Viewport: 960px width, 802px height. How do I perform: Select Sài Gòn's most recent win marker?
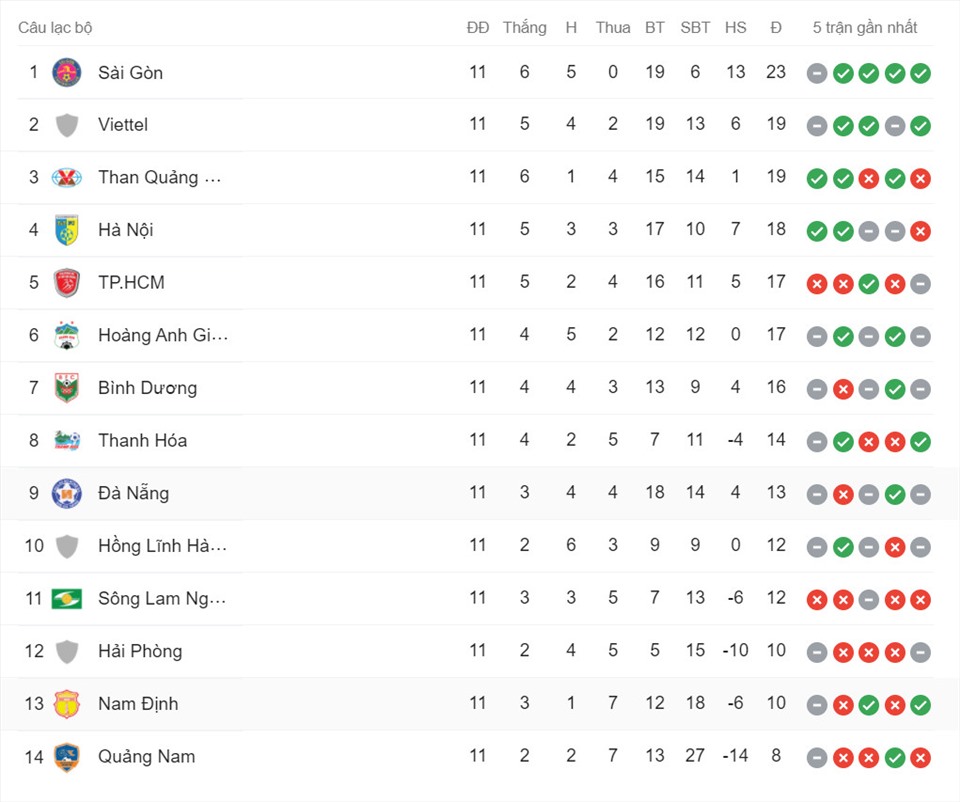point(920,73)
